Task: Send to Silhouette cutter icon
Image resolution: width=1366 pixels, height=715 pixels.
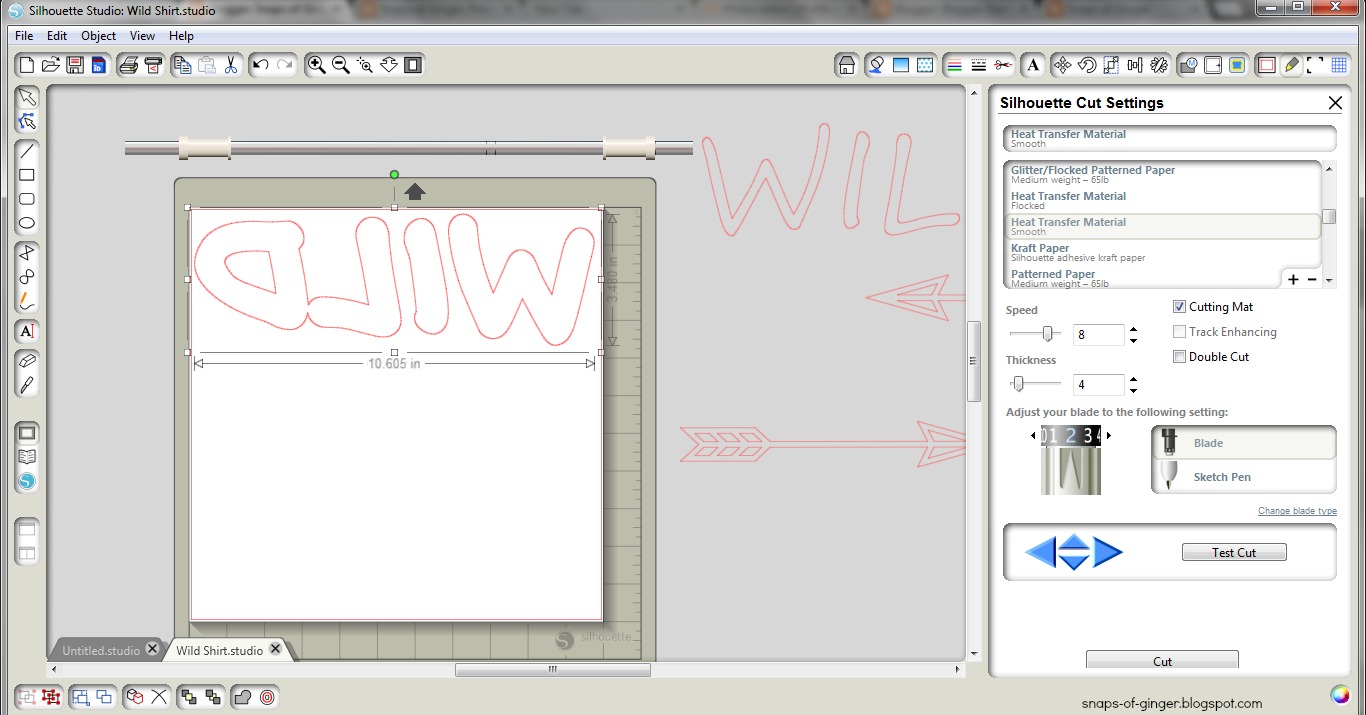Action: pos(153,65)
